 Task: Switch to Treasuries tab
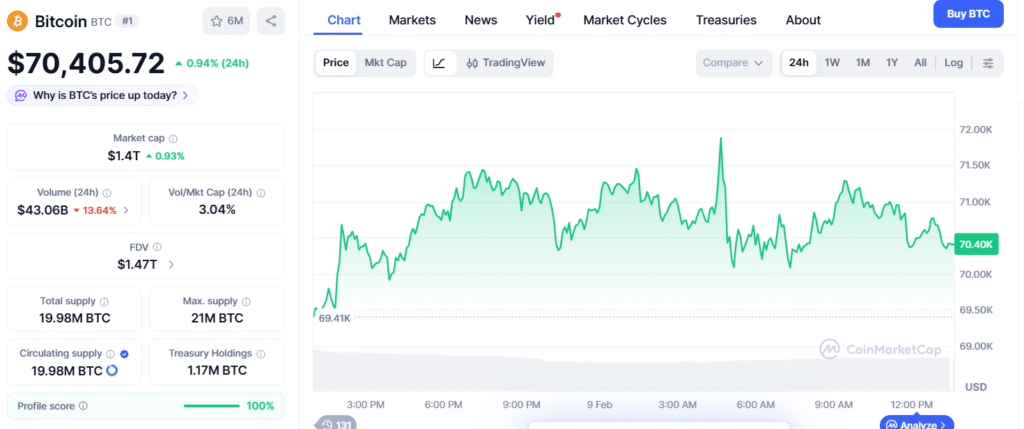(x=726, y=20)
